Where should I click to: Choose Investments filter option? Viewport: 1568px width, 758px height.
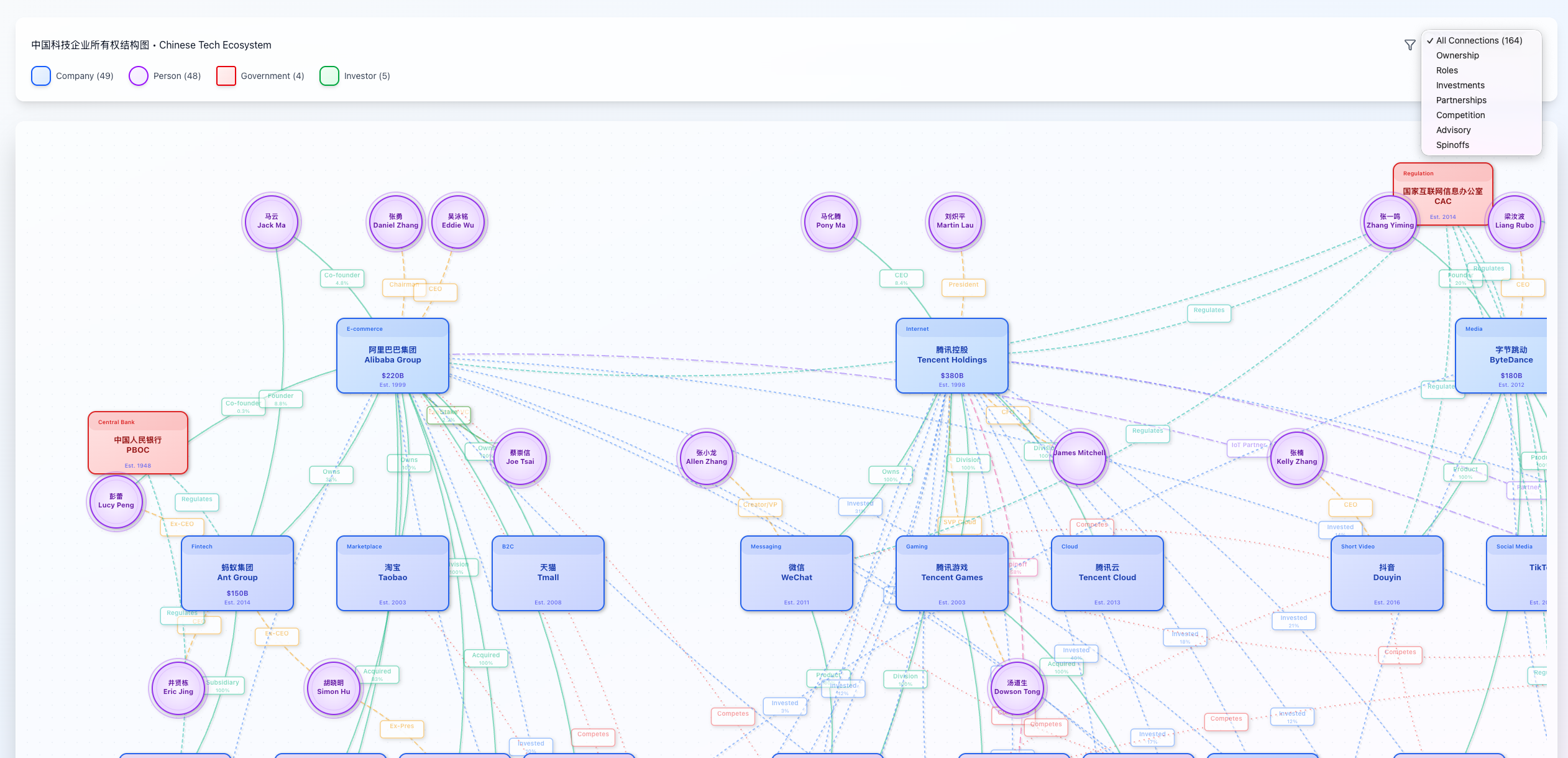(x=1481, y=85)
